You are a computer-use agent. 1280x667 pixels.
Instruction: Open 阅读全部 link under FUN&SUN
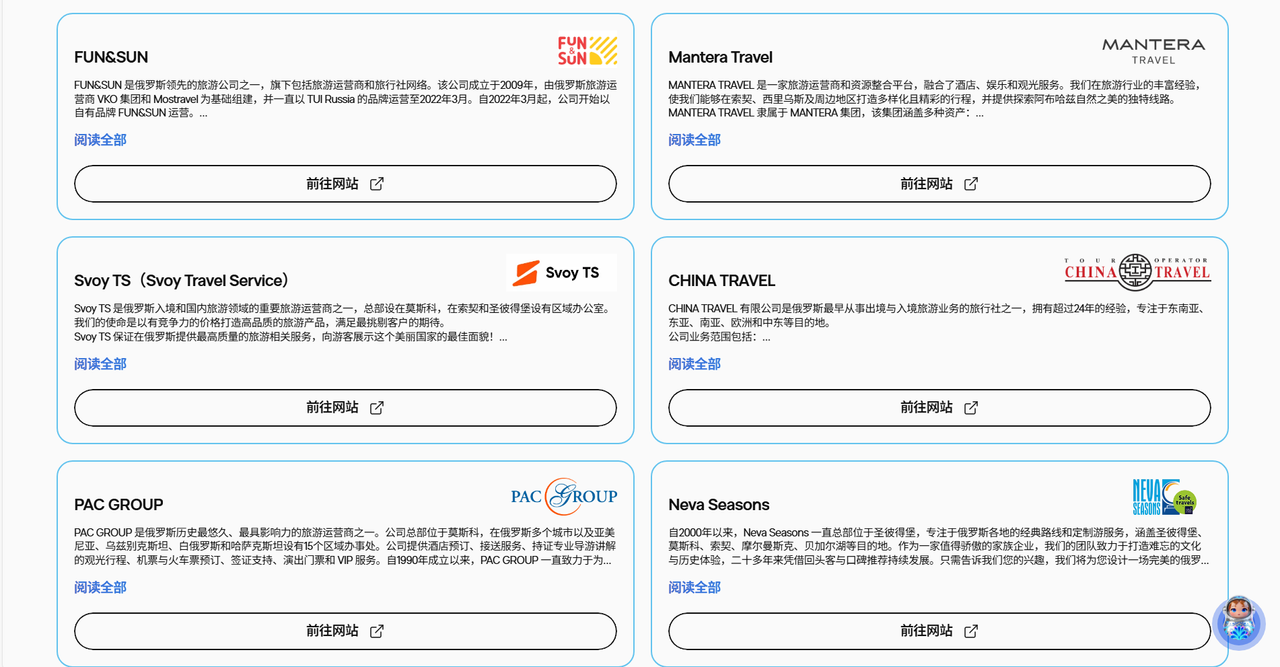(x=100, y=140)
